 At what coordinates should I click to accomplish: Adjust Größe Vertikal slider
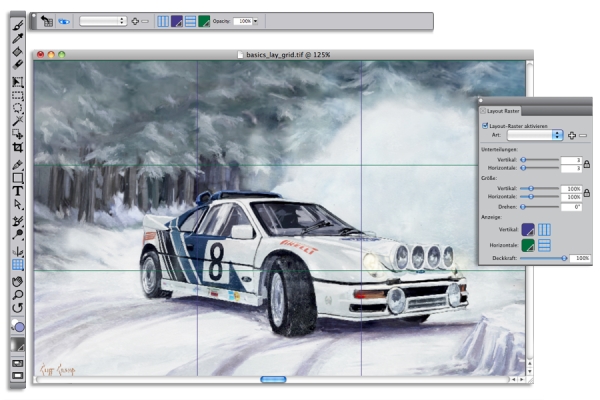click(x=540, y=188)
